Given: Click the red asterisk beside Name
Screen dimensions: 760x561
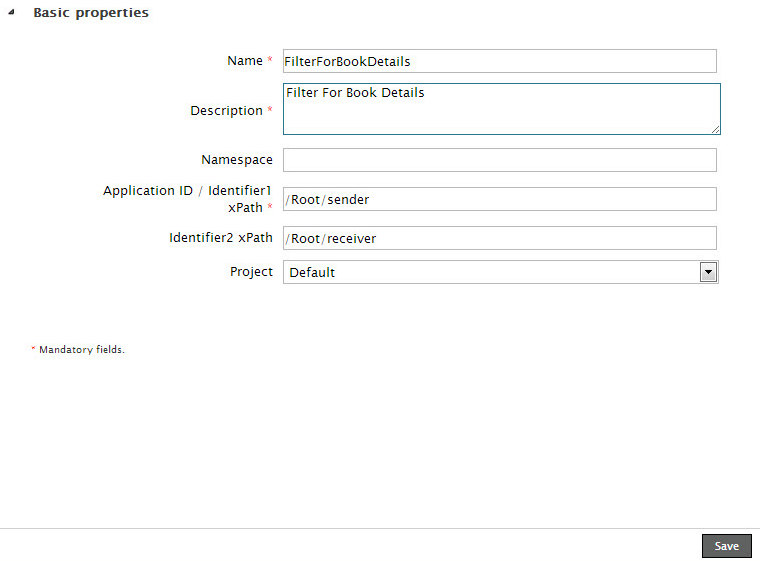Looking at the screenshot, I should pyautogui.click(x=270, y=61).
